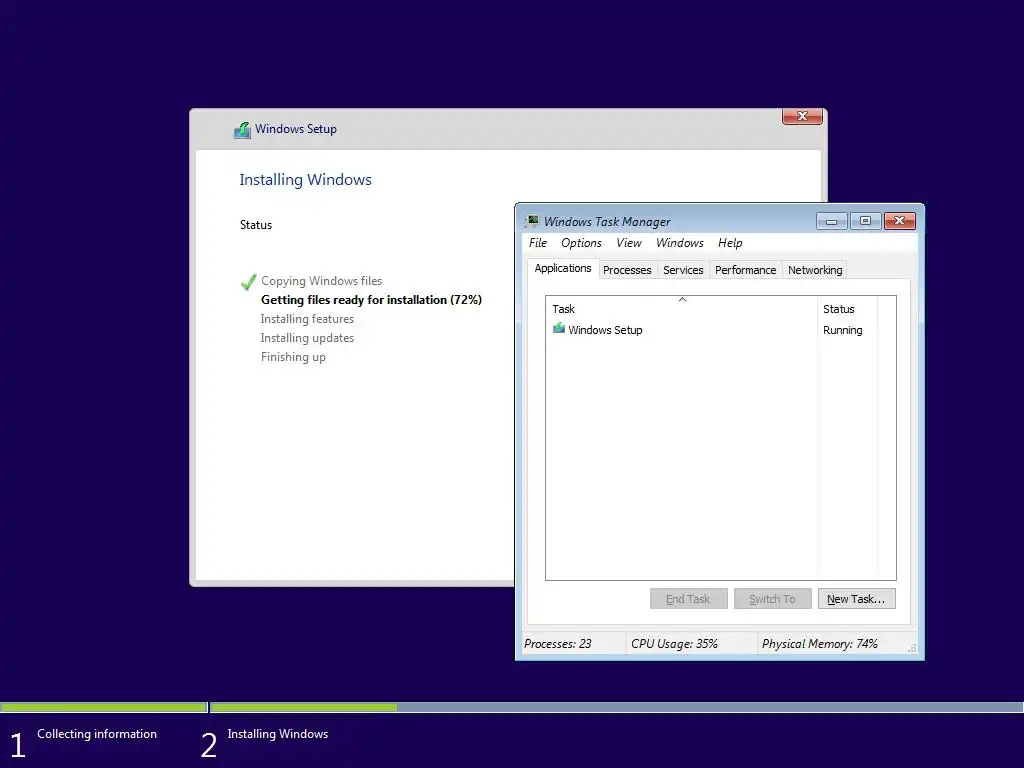Click the Windows Setup title bar icon

(242, 129)
